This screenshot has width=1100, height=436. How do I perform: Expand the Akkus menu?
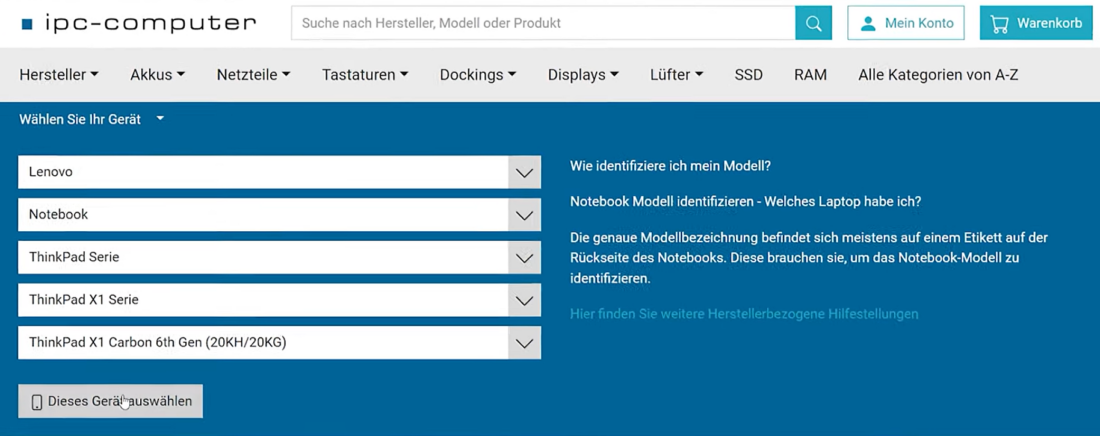coord(158,74)
